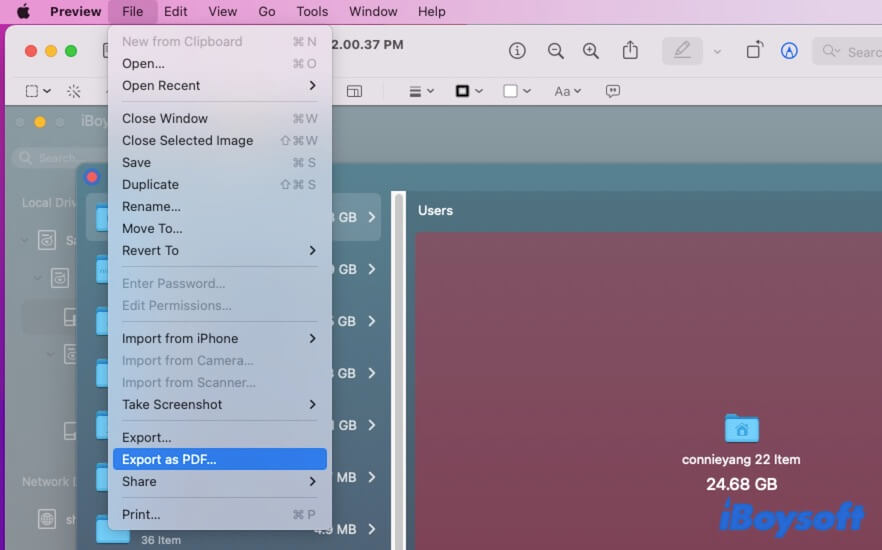Open the Tools menu
This screenshot has height=550, width=882.
[312, 11]
